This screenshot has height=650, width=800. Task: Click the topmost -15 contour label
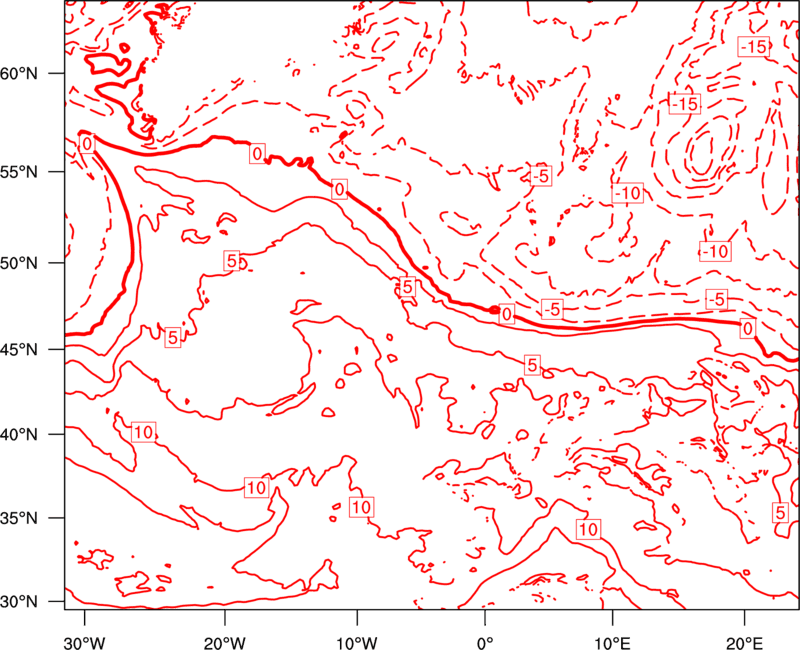click(x=754, y=47)
